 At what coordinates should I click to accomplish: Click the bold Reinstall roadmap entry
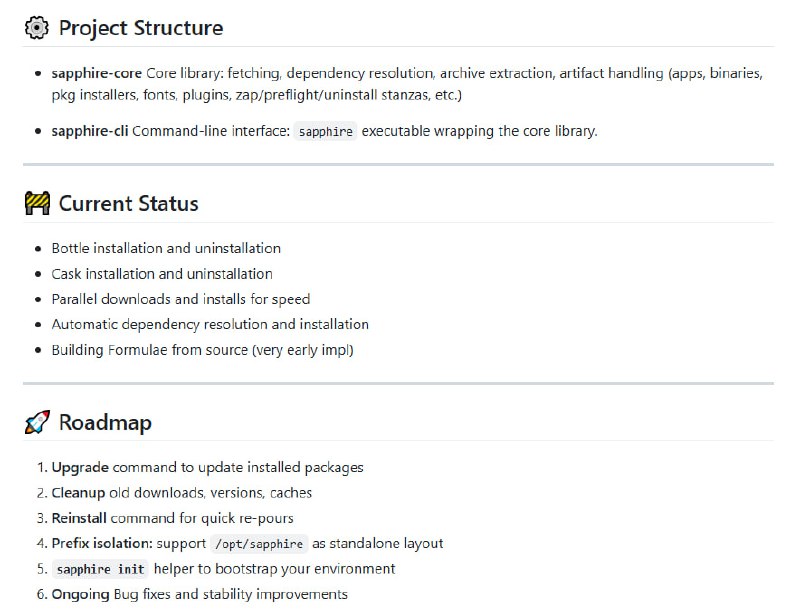80,518
